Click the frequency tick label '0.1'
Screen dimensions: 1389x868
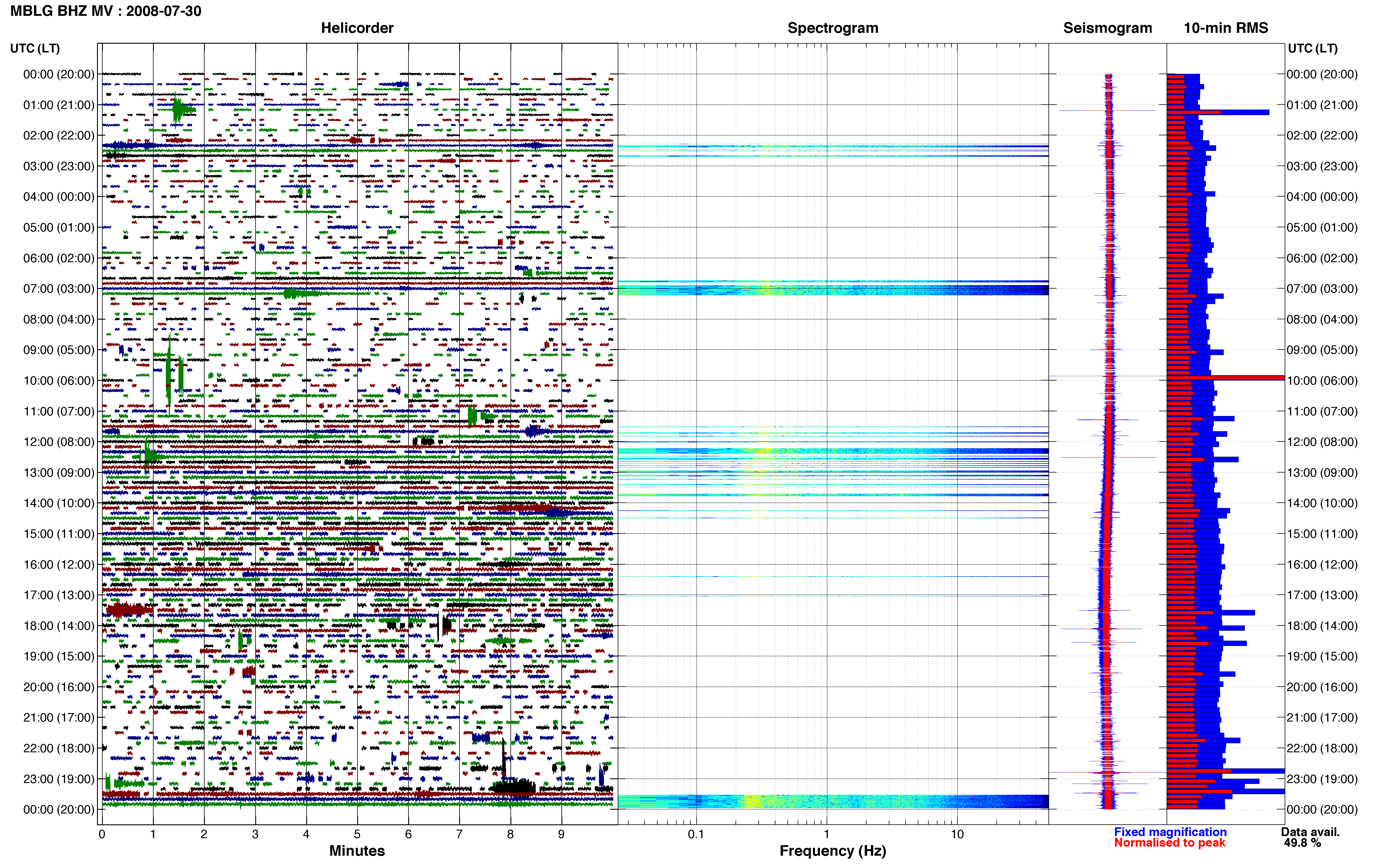tap(696, 834)
